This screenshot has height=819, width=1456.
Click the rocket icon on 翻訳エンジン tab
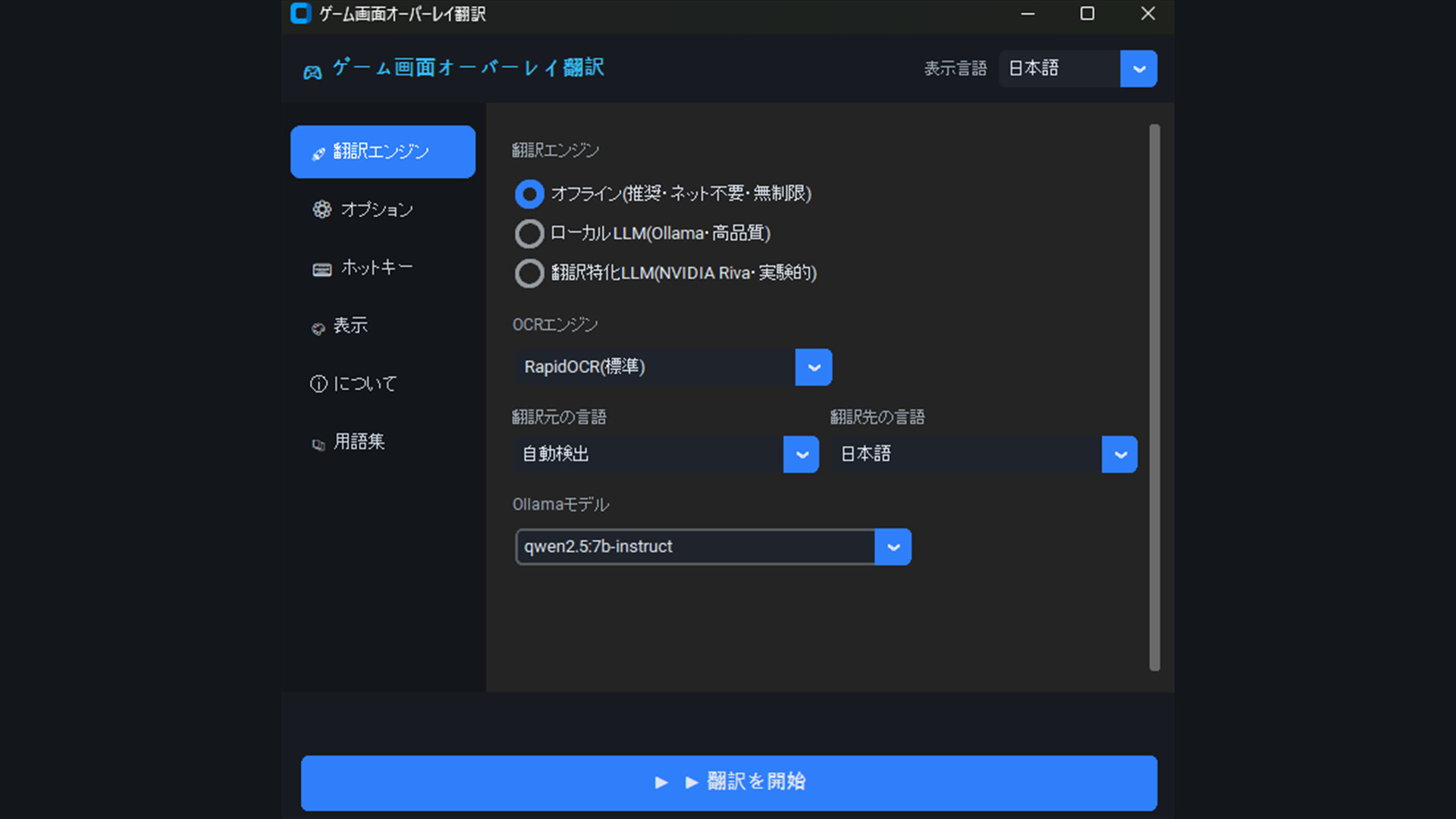coord(318,153)
